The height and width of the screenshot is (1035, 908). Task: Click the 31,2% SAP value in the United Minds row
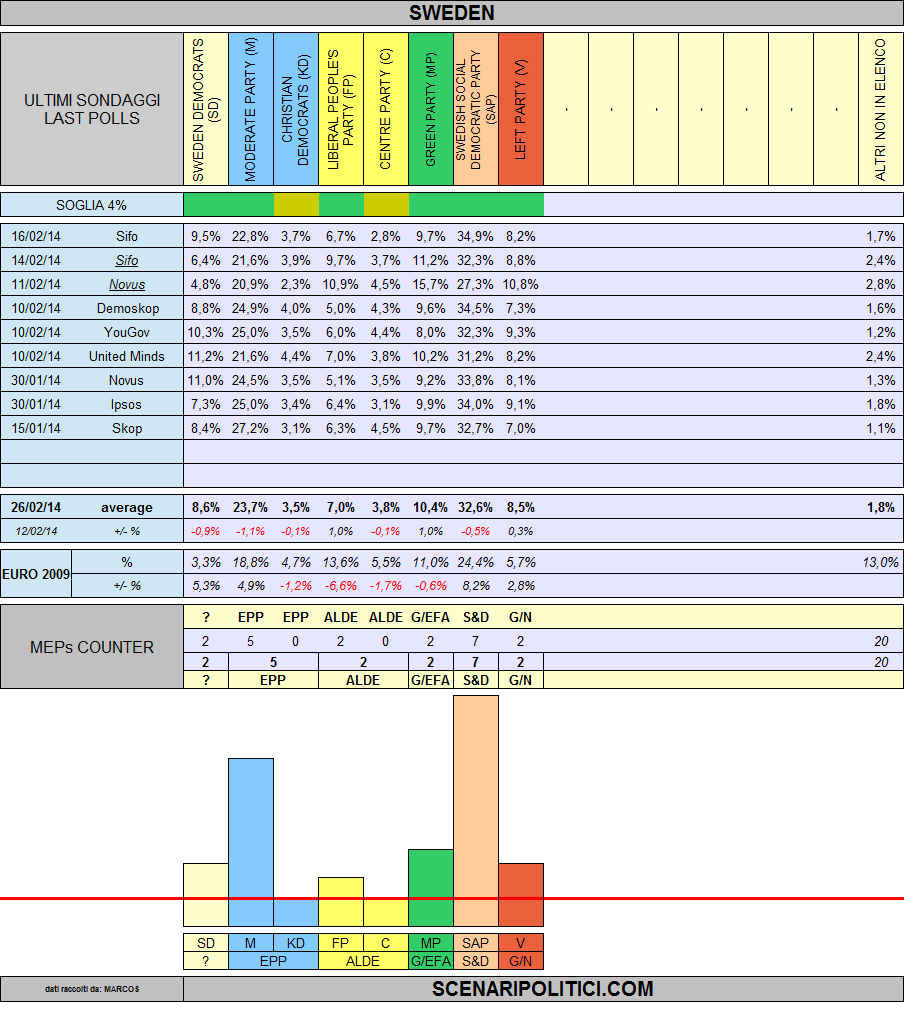pyautogui.click(x=475, y=356)
